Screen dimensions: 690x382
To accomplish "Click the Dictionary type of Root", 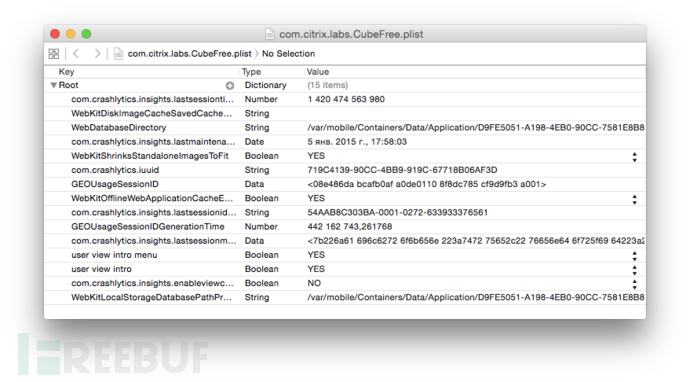I will pyautogui.click(x=265, y=85).
